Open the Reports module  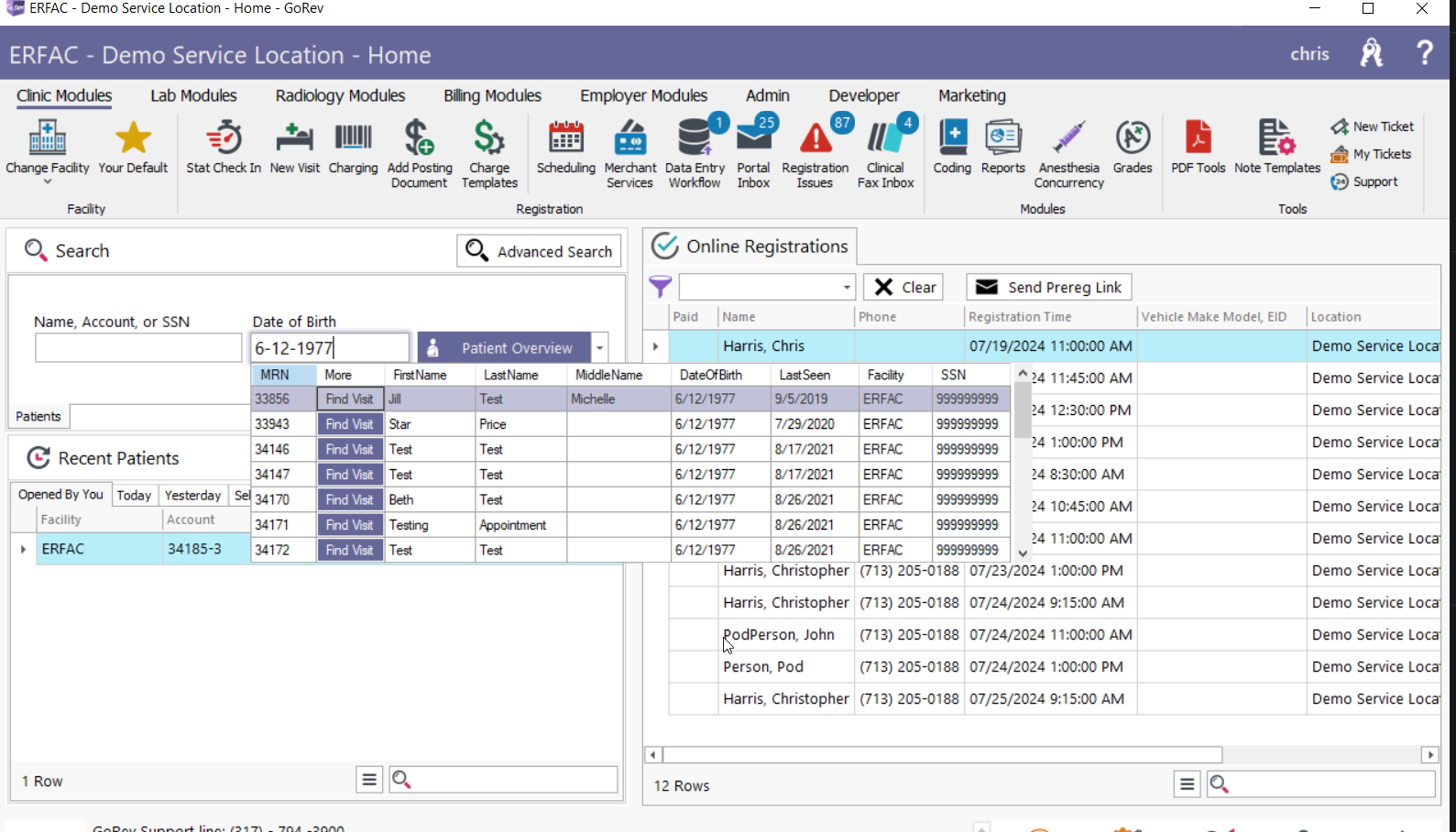click(x=1002, y=147)
